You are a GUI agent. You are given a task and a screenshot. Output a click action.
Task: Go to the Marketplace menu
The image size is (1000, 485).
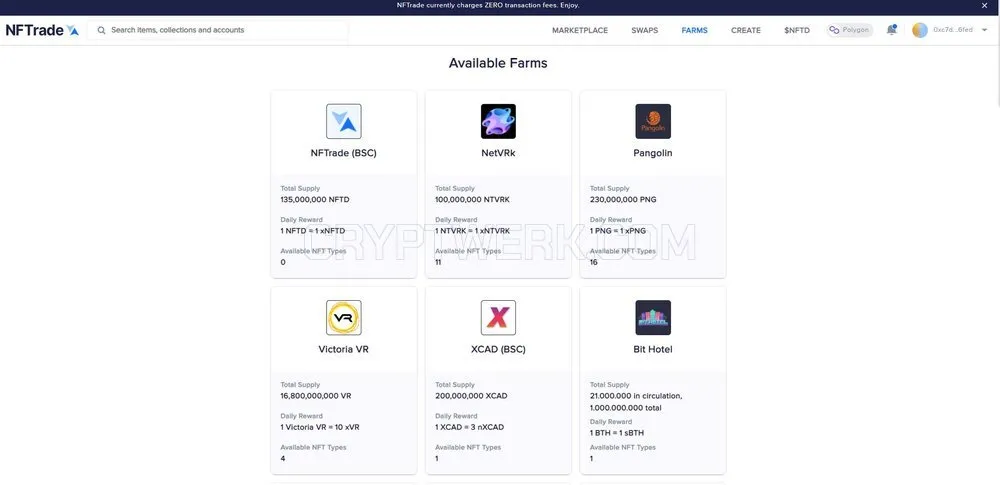click(x=580, y=30)
